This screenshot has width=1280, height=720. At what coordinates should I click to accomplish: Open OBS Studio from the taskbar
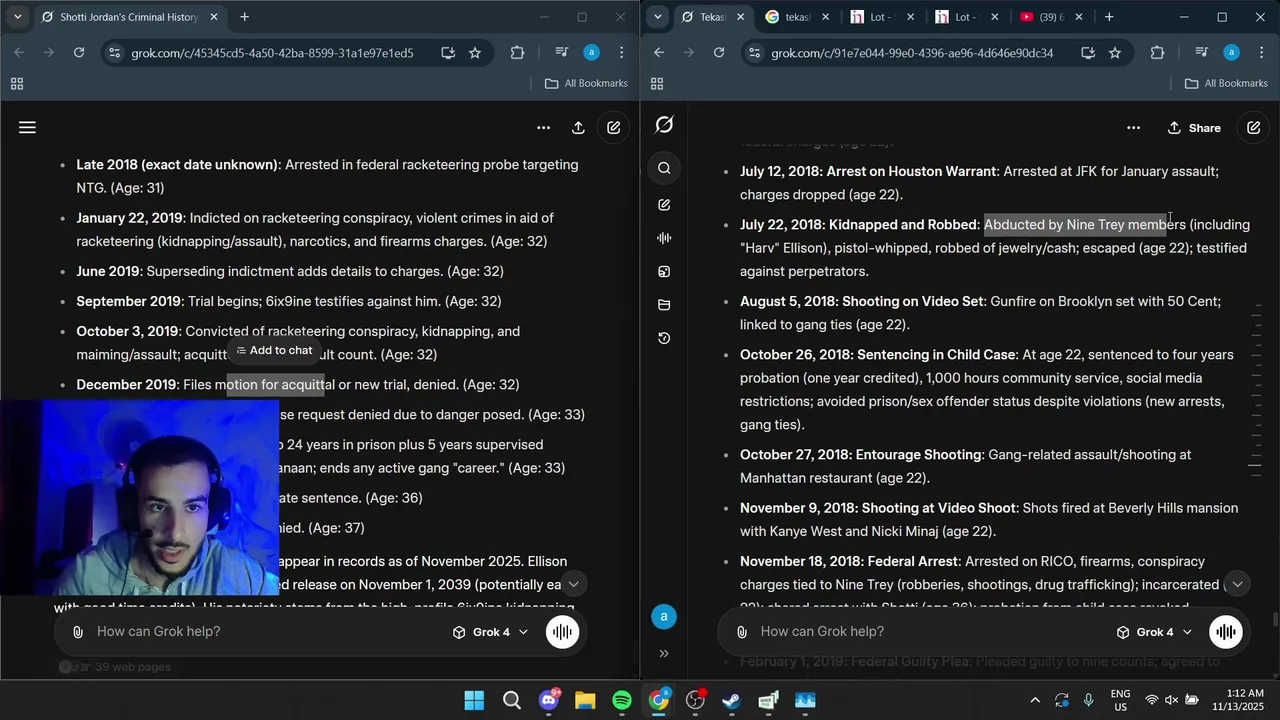(695, 701)
